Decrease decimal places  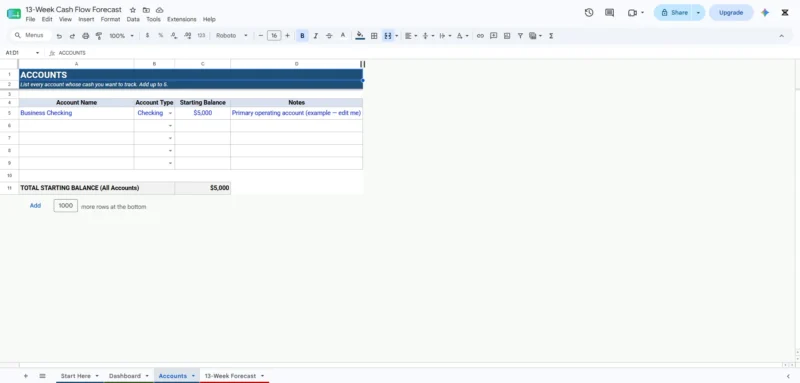point(174,36)
